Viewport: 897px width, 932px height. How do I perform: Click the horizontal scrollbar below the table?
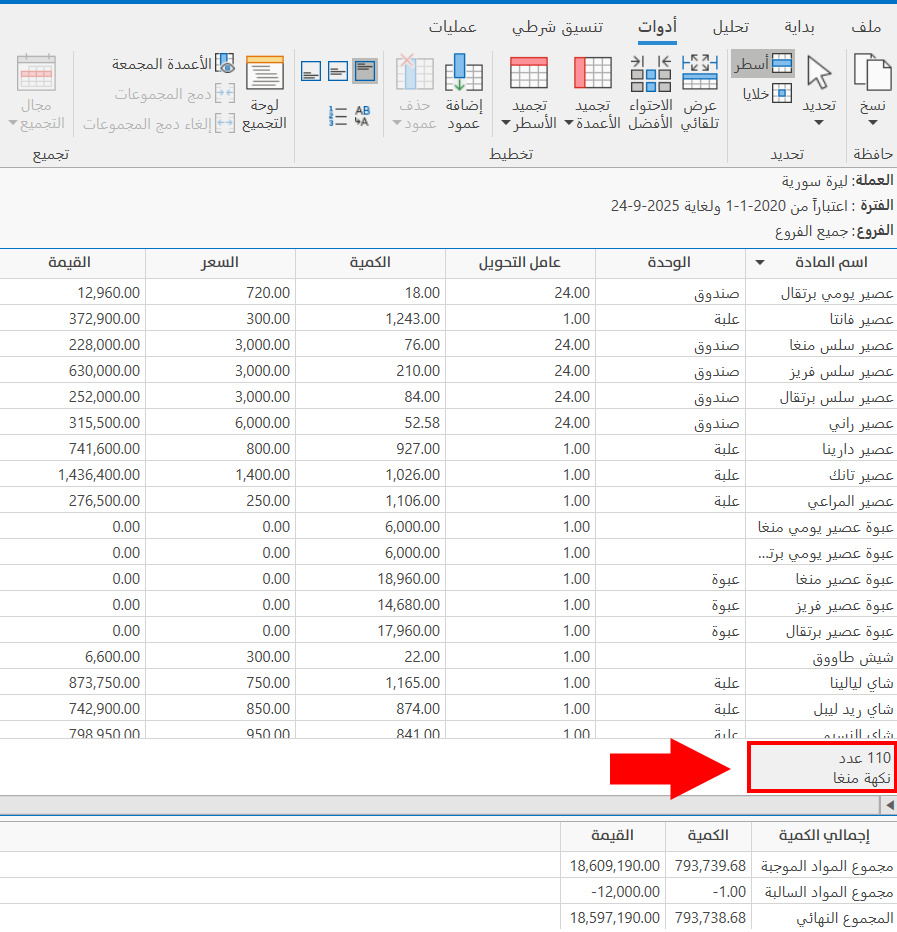pyautogui.click(x=440, y=805)
